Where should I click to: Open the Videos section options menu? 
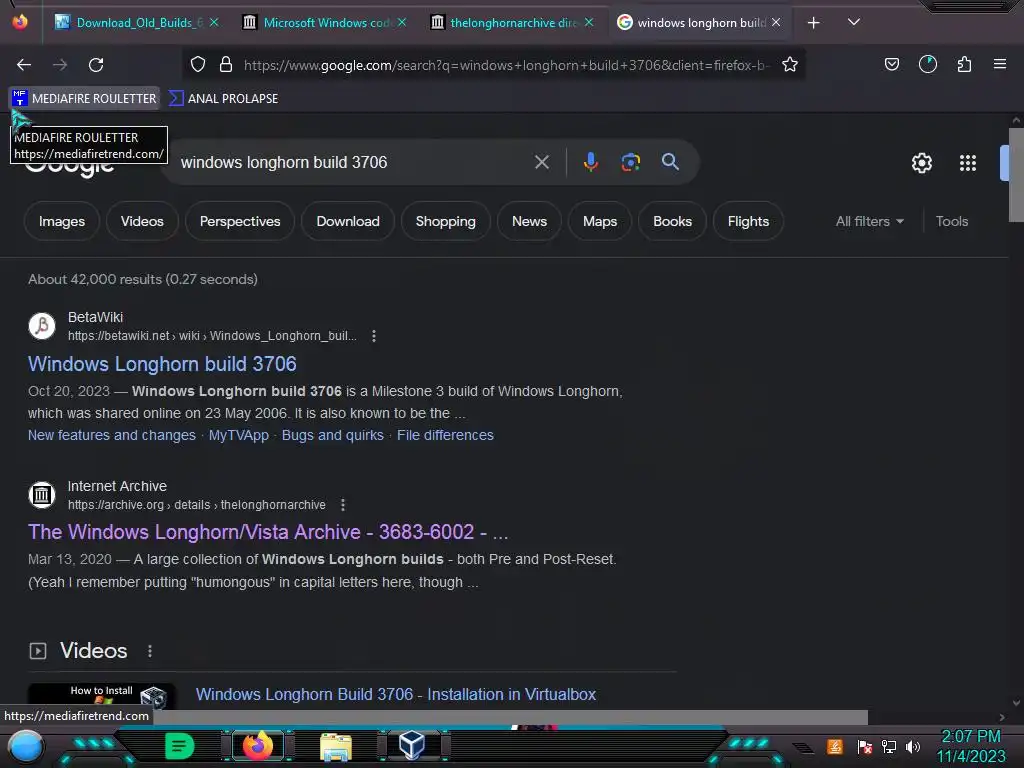(x=150, y=651)
